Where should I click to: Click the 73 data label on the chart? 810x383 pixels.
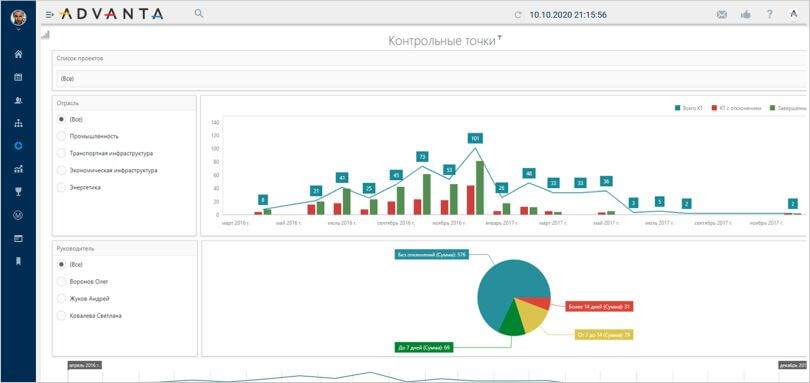click(x=422, y=157)
